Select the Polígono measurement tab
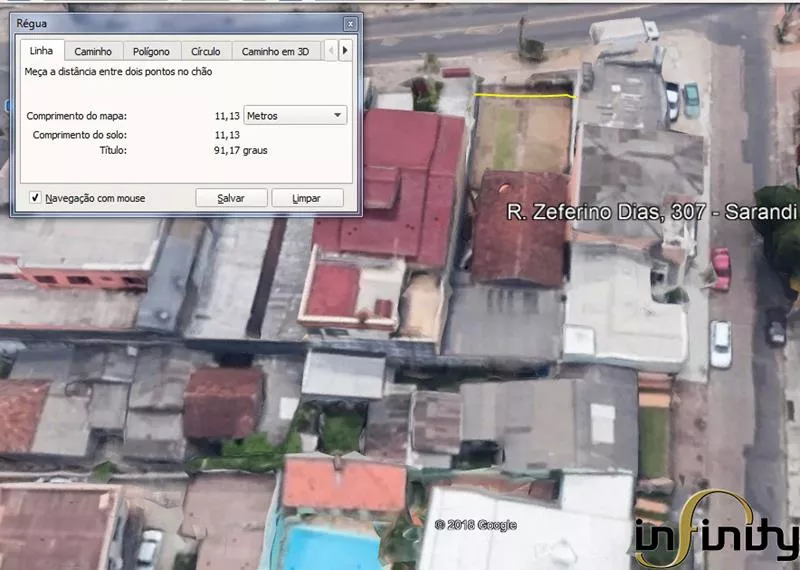The width and height of the screenshot is (800, 570). [150, 51]
